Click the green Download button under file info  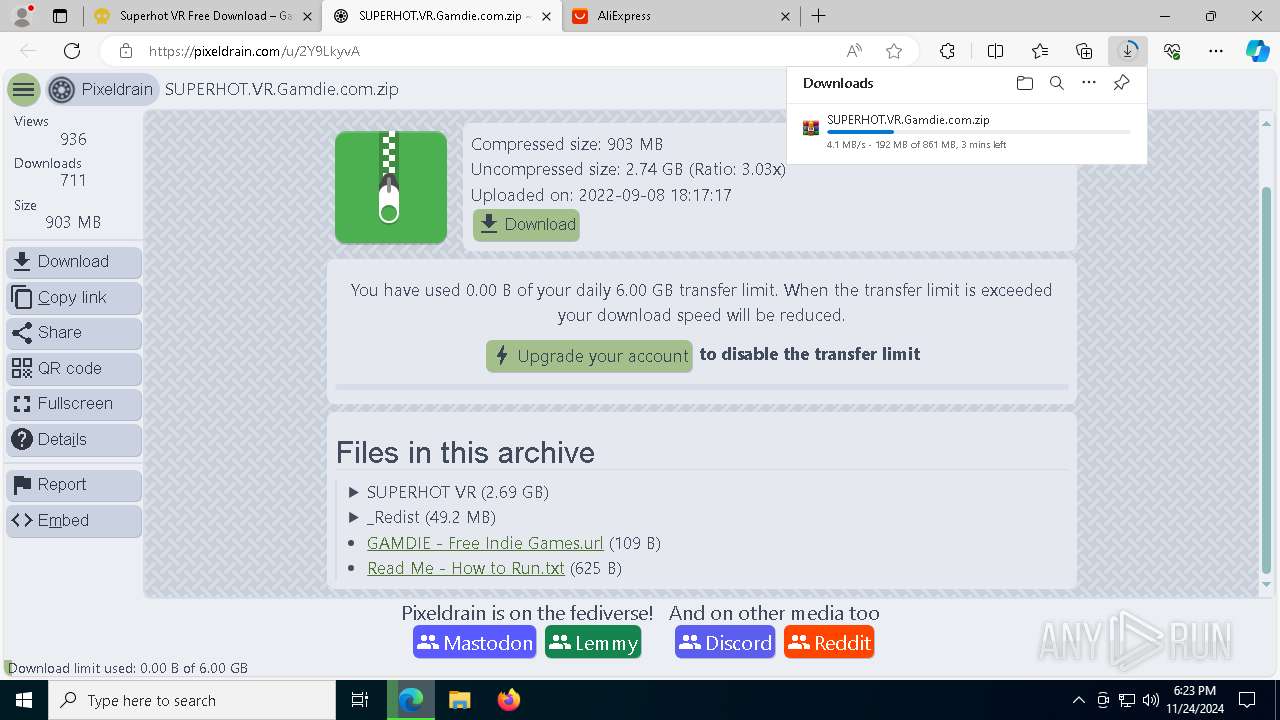tap(526, 224)
